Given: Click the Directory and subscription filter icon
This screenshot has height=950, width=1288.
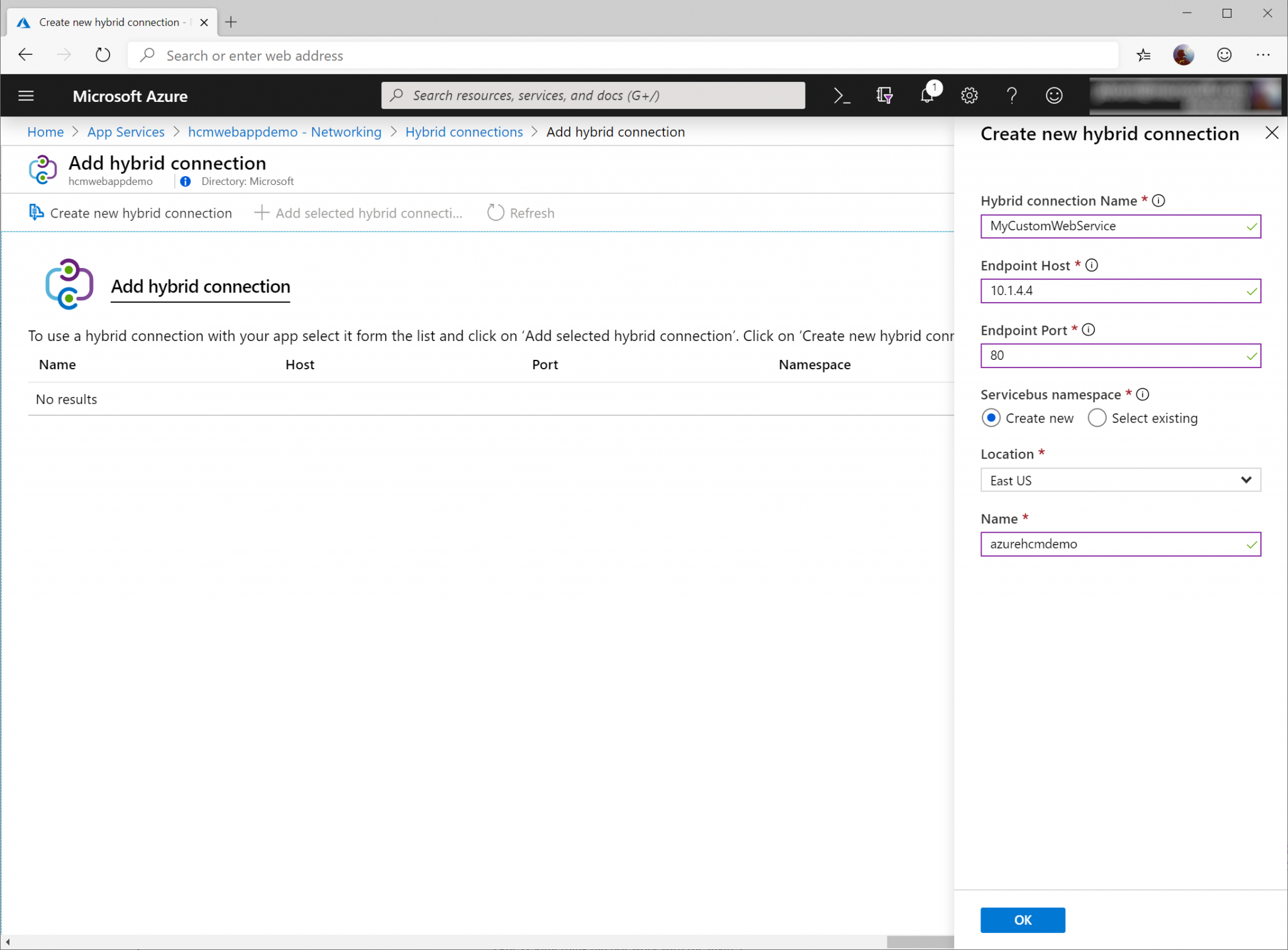Looking at the screenshot, I should 884,96.
